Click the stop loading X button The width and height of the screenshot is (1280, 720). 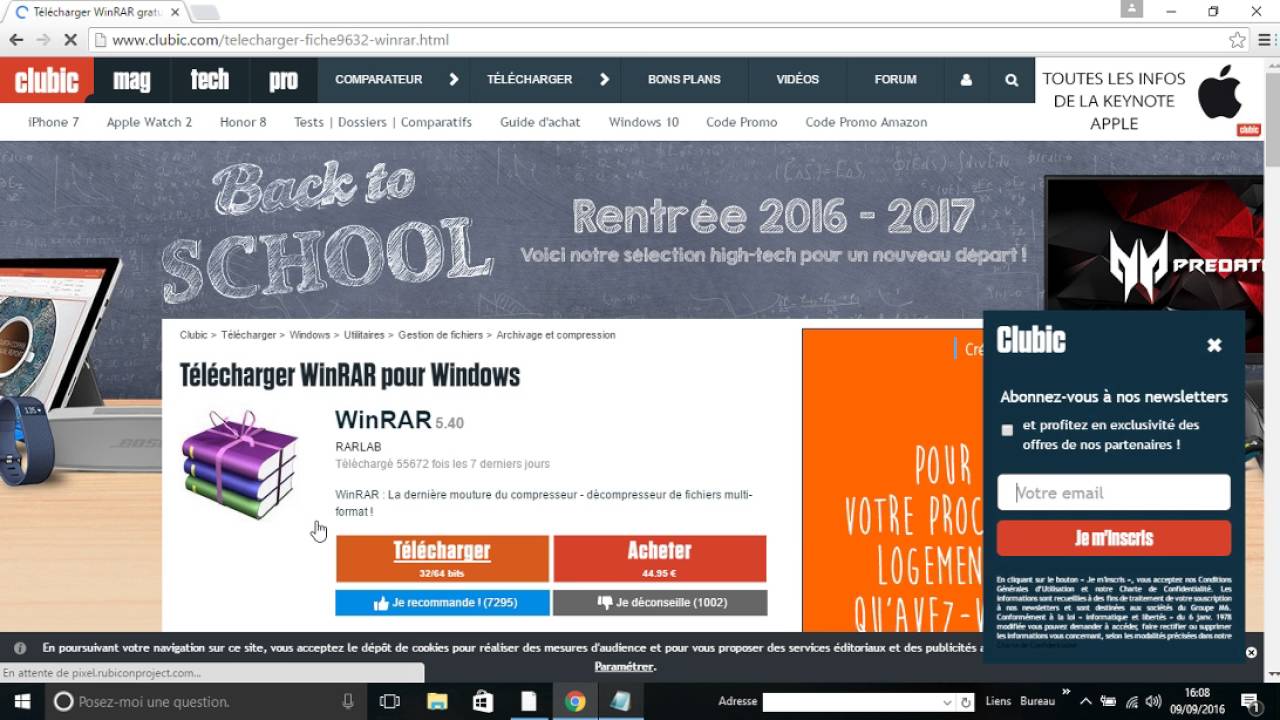tap(70, 40)
